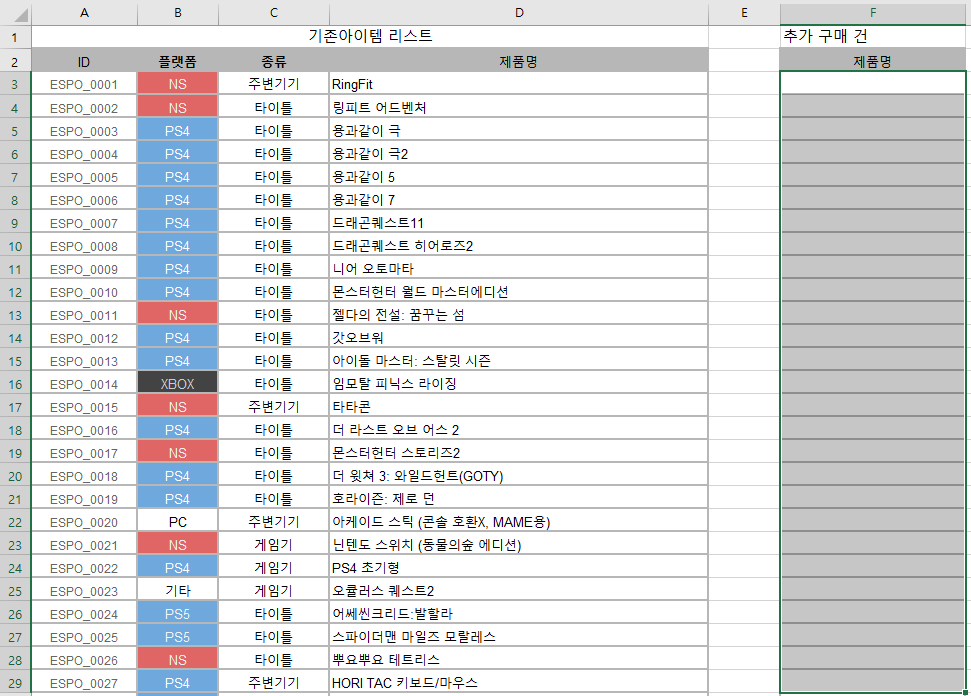Click the '링피트 어드벤처' cell

[519, 108]
